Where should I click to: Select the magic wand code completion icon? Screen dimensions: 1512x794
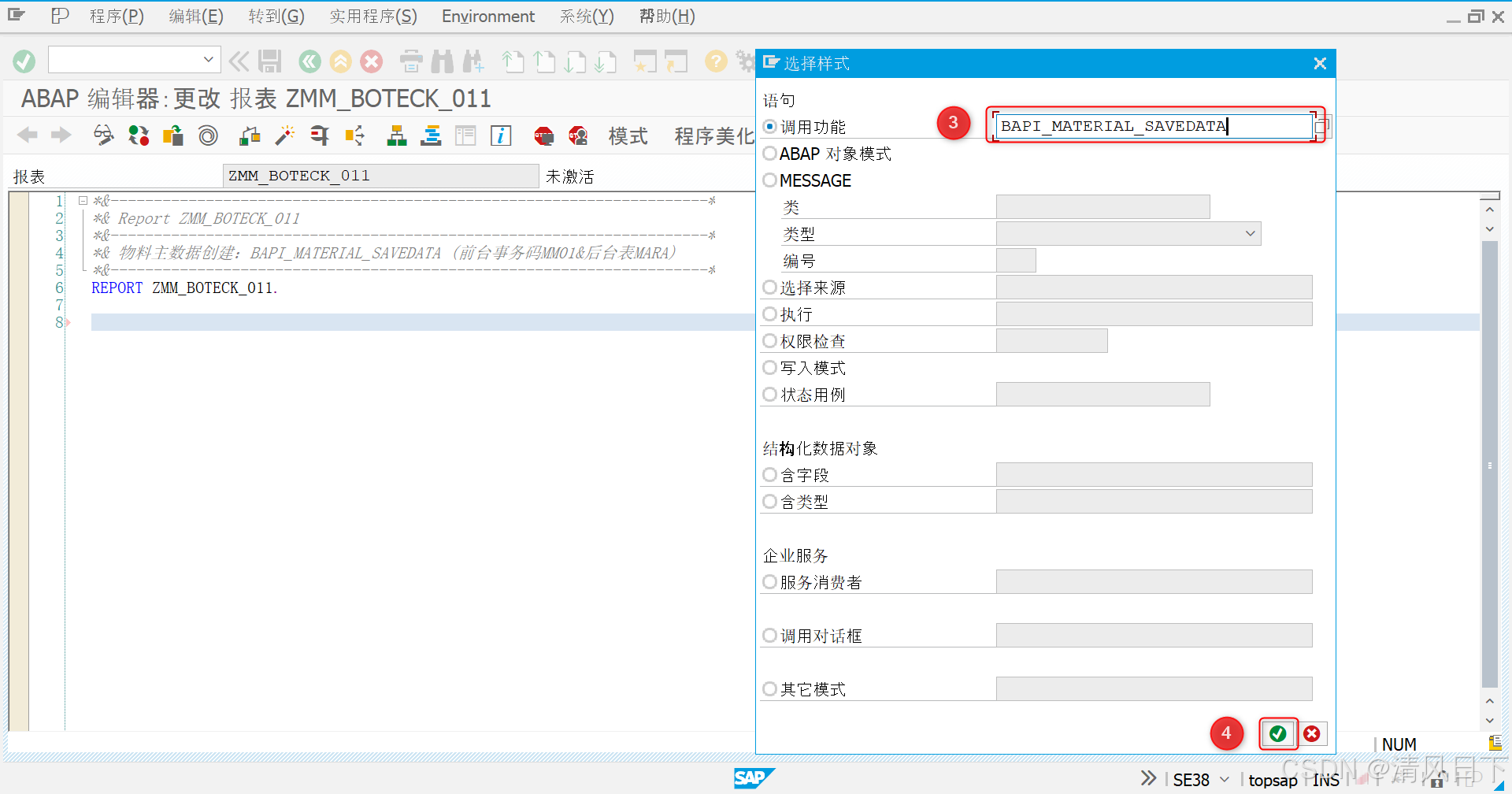pyautogui.click(x=284, y=135)
